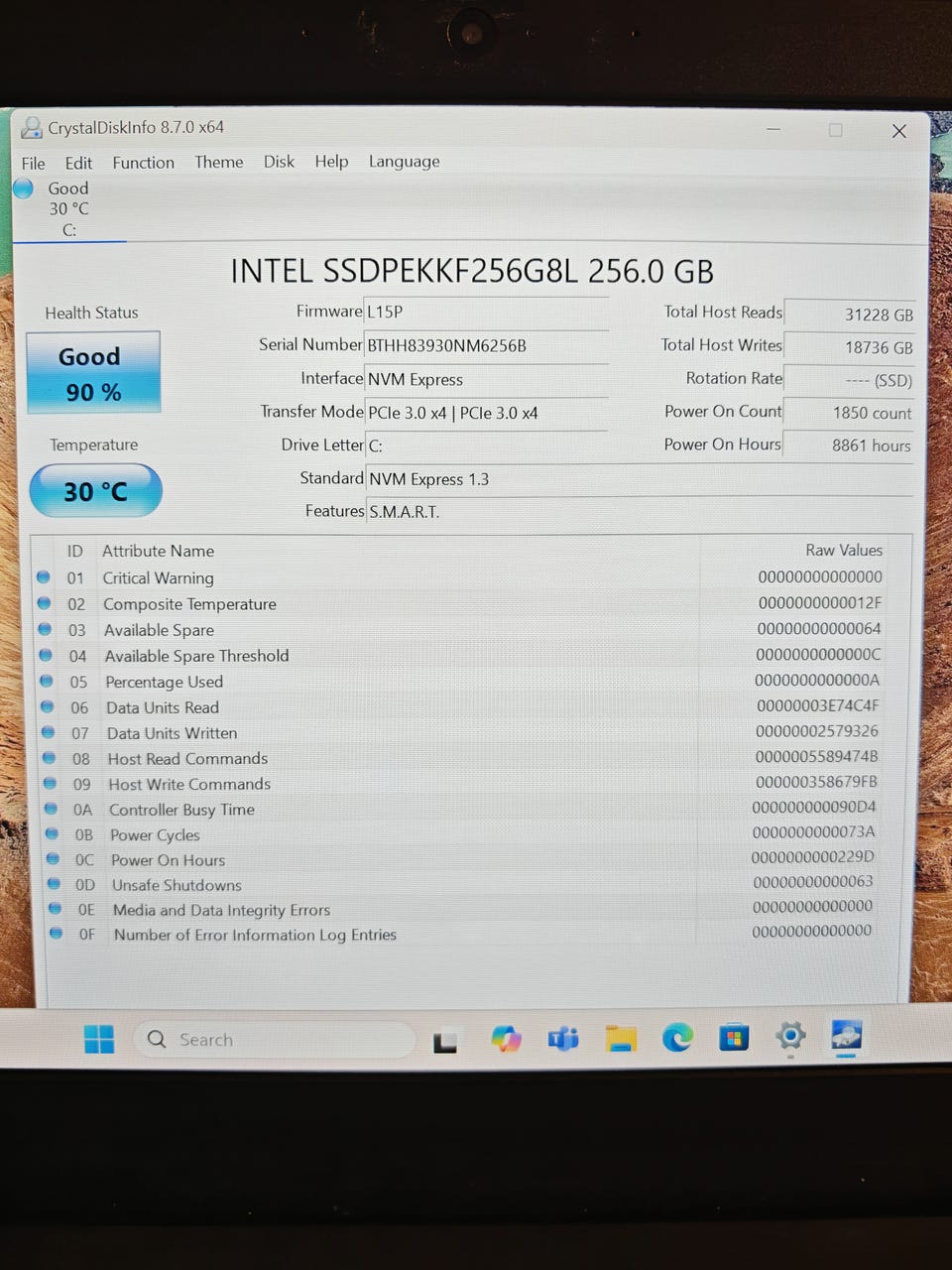This screenshot has height=1270, width=952.
Task: Click the Good 90 % health status button
Action: pyautogui.click(x=93, y=373)
